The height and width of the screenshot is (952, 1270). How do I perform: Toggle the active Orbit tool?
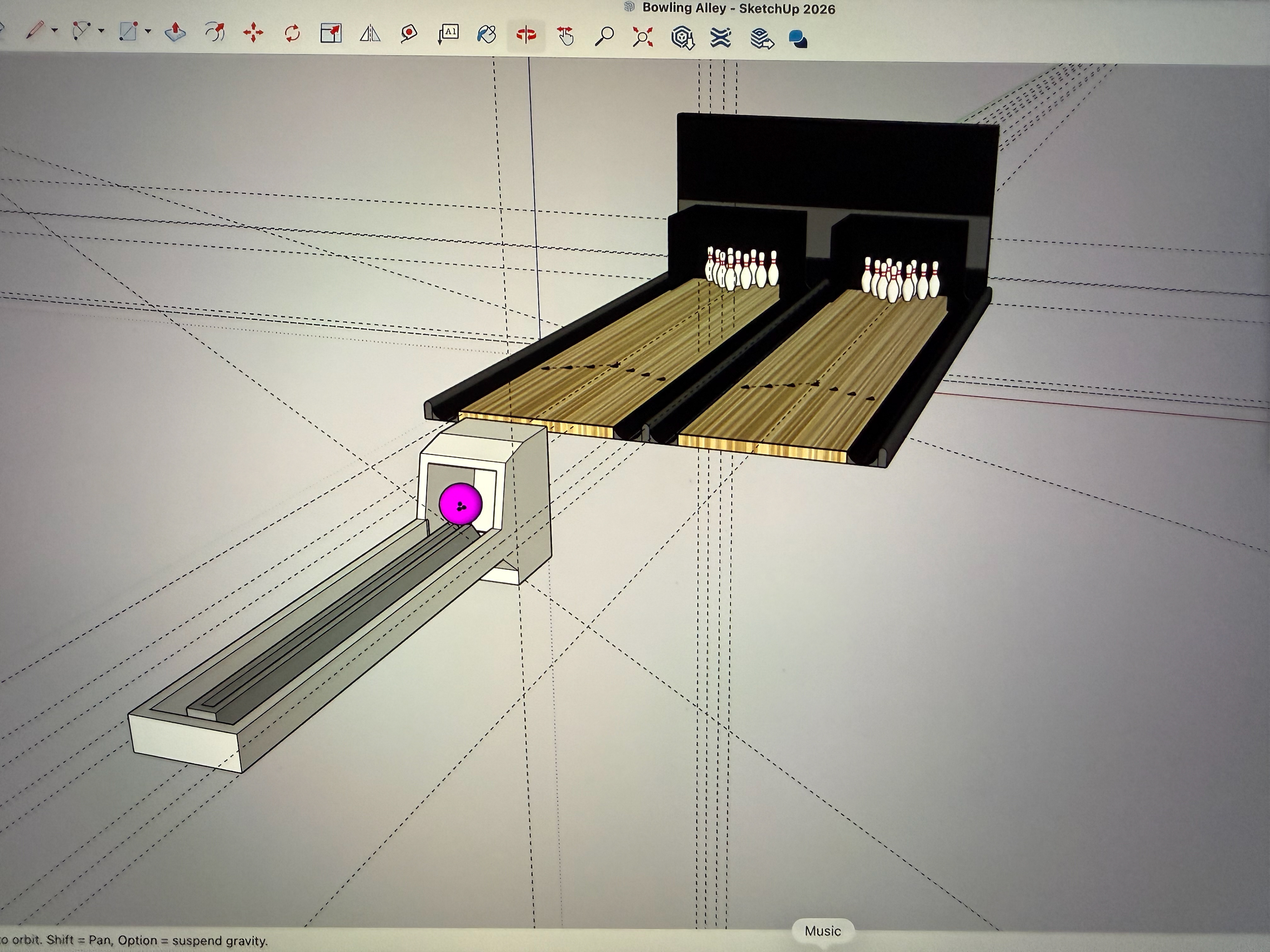point(526,36)
